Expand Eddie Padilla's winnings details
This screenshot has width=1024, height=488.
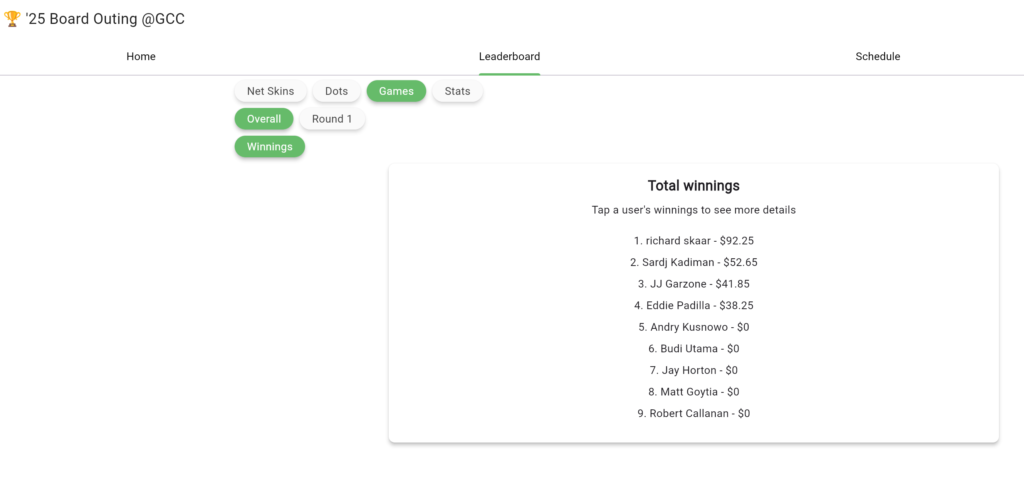(693, 306)
